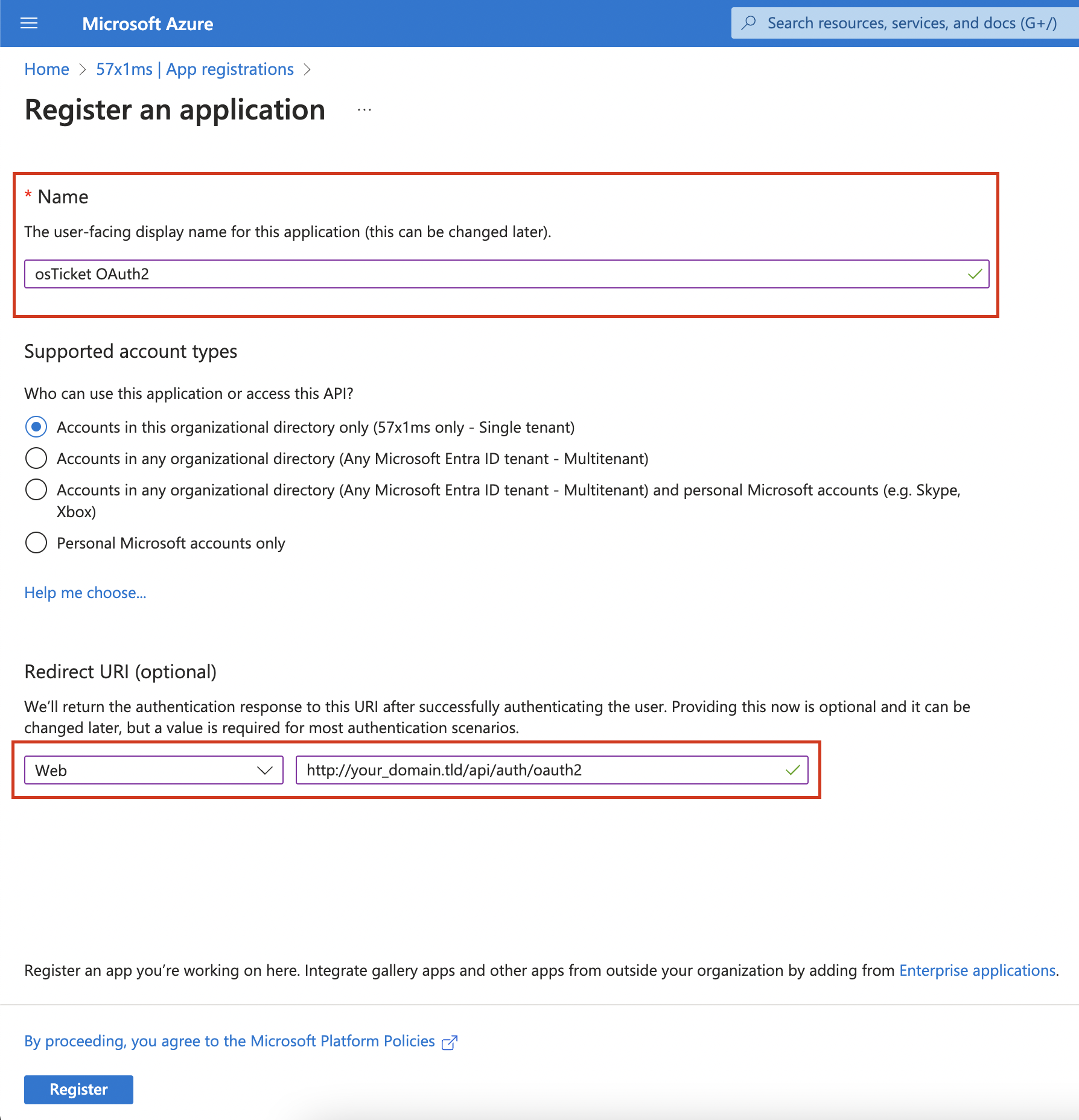The width and height of the screenshot is (1079, 1120).
Task: Navigate to Home via breadcrumb
Action: (x=46, y=69)
